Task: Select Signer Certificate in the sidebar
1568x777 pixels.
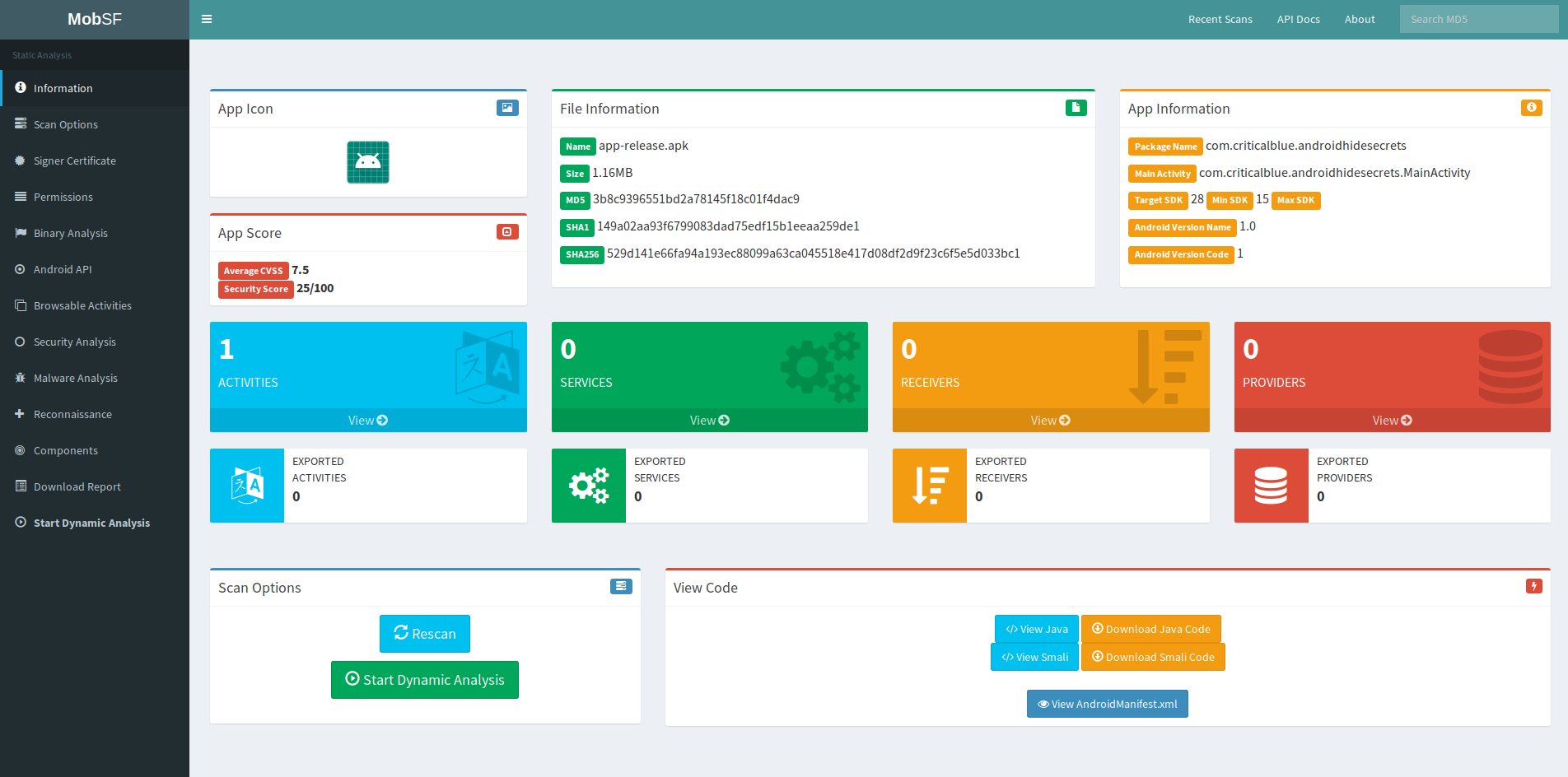Action: [74, 161]
